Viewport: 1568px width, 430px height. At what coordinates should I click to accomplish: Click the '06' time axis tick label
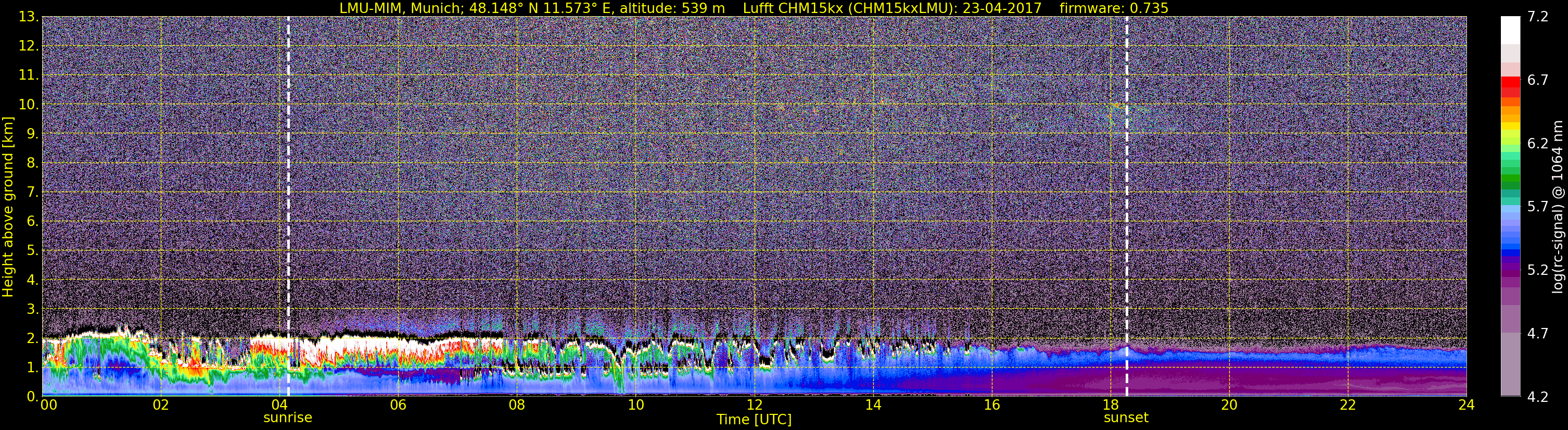tap(398, 405)
